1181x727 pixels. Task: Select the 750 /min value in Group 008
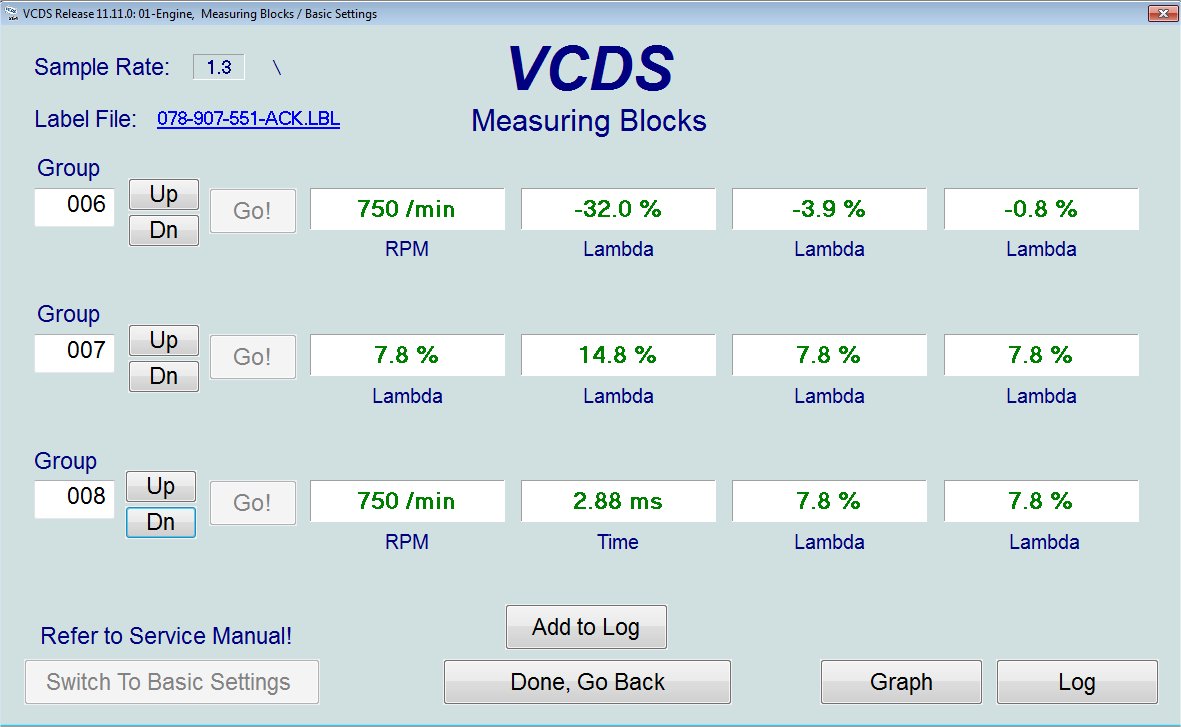coord(407,501)
